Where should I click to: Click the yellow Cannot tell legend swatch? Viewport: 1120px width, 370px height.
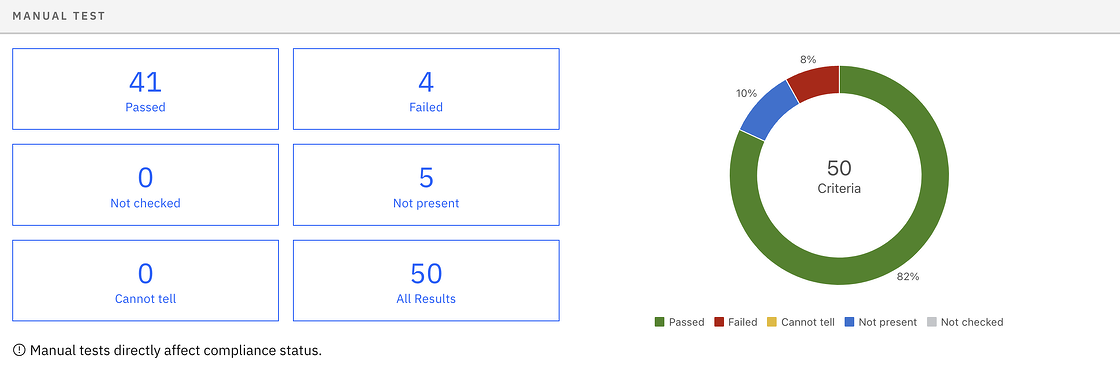click(x=772, y=322)
